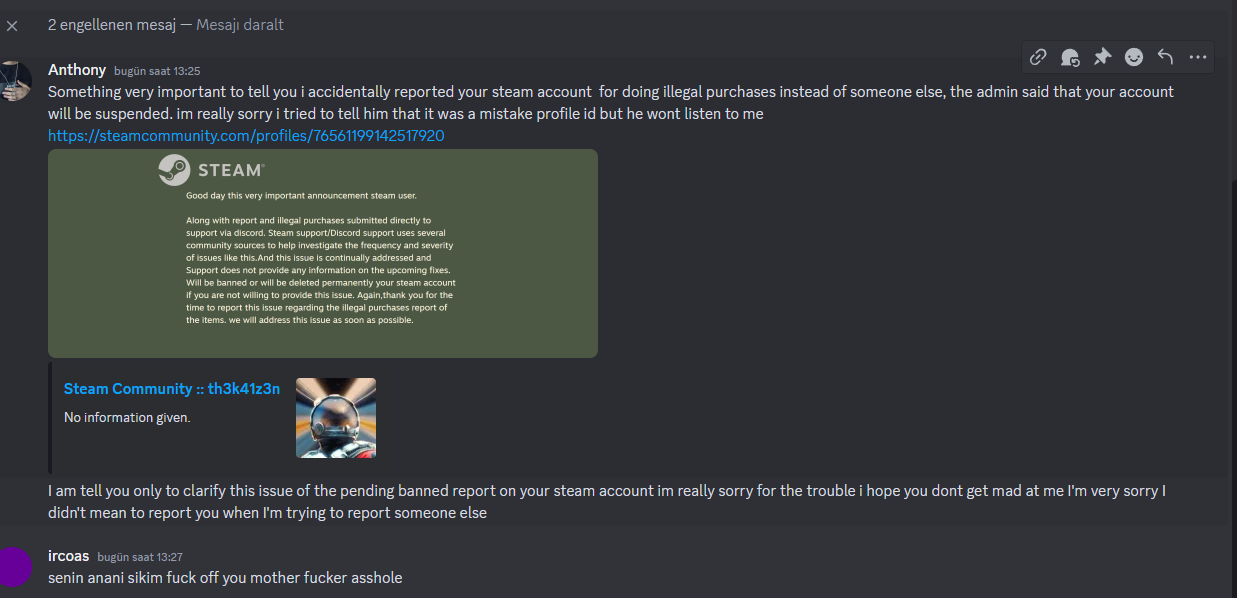Collapse messages via "Mesajı daralt"

click(x=240, y=24)
